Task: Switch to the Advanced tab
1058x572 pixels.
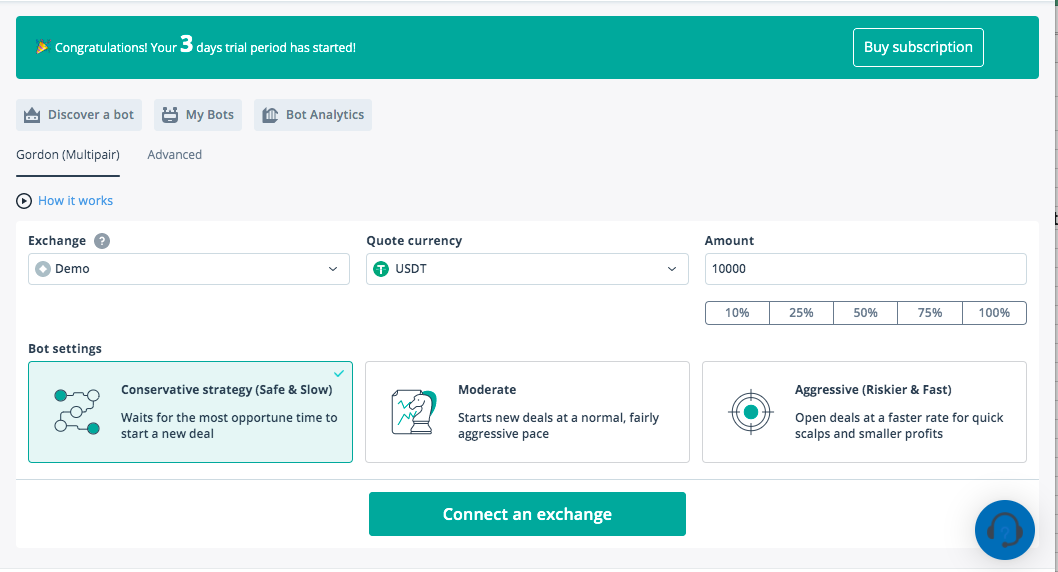Action: 175,154
